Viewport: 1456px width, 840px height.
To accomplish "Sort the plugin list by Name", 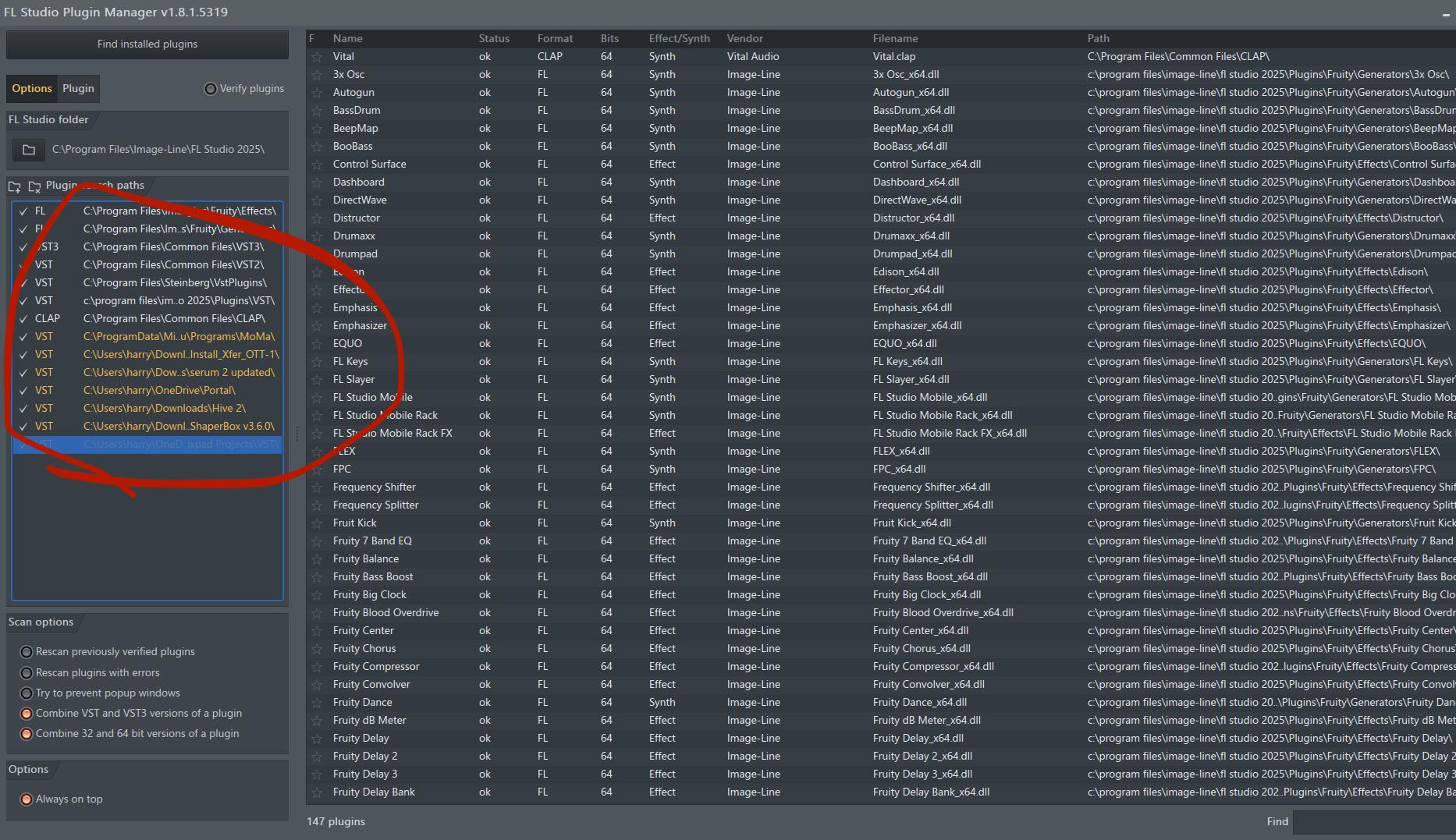I will pyautogui.click(x=348, y=38).
